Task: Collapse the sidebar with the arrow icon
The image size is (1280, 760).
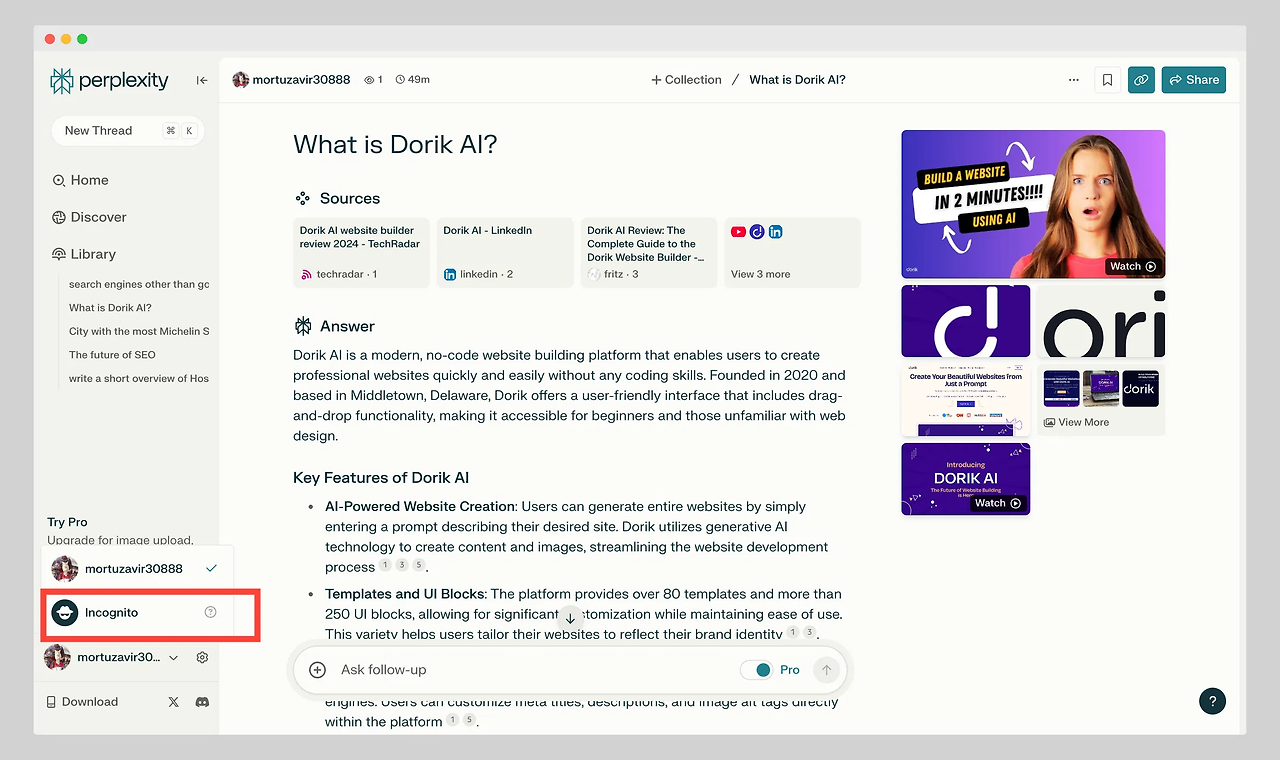Action: (x=202, y=80)
